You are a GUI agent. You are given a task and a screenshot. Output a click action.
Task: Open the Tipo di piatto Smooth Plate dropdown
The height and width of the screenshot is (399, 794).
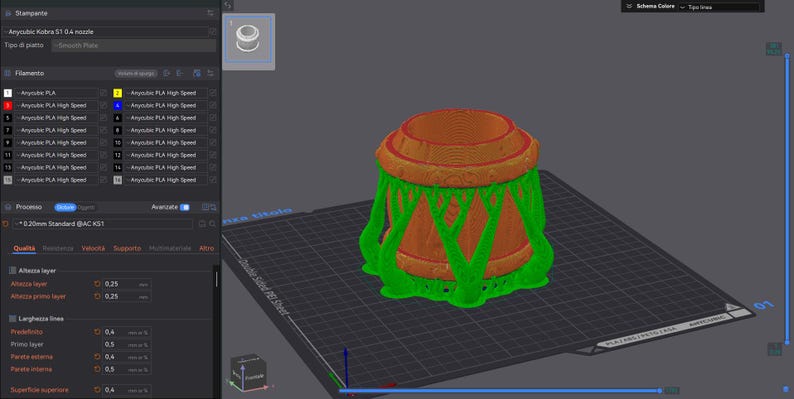134,45
